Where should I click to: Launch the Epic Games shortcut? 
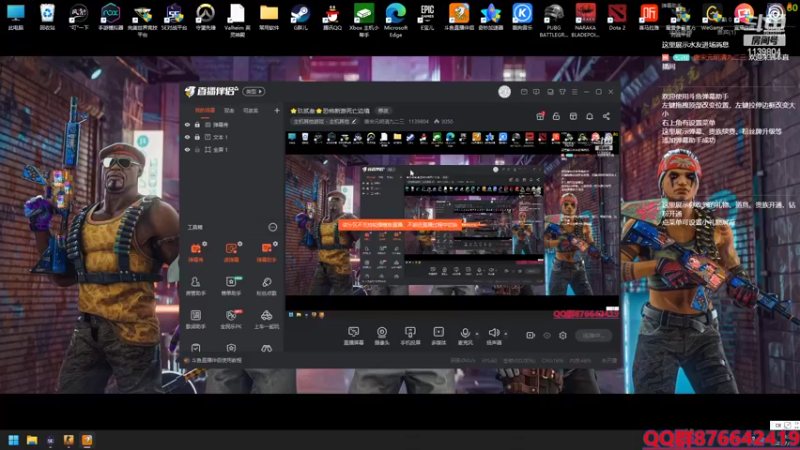[427, 16]
